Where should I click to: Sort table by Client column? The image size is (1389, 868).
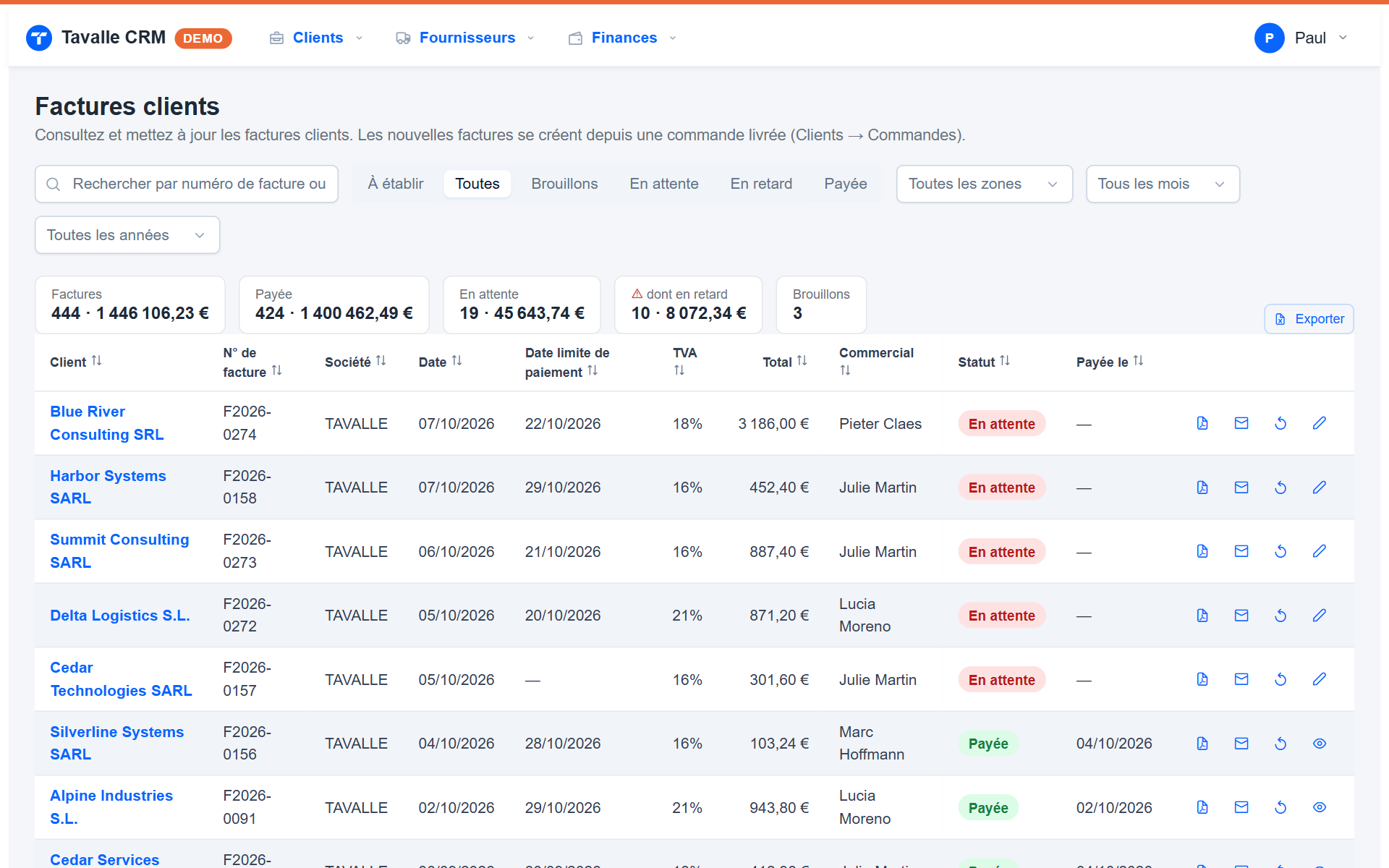click(x=76, y=362)
